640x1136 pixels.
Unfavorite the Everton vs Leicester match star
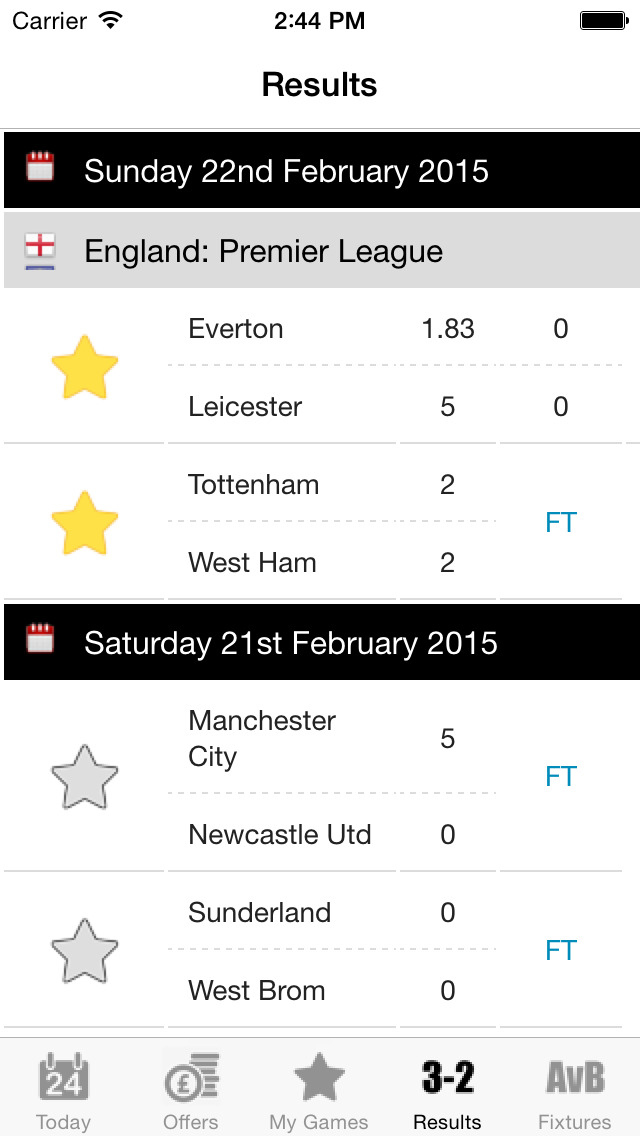(x=85, y=367)
